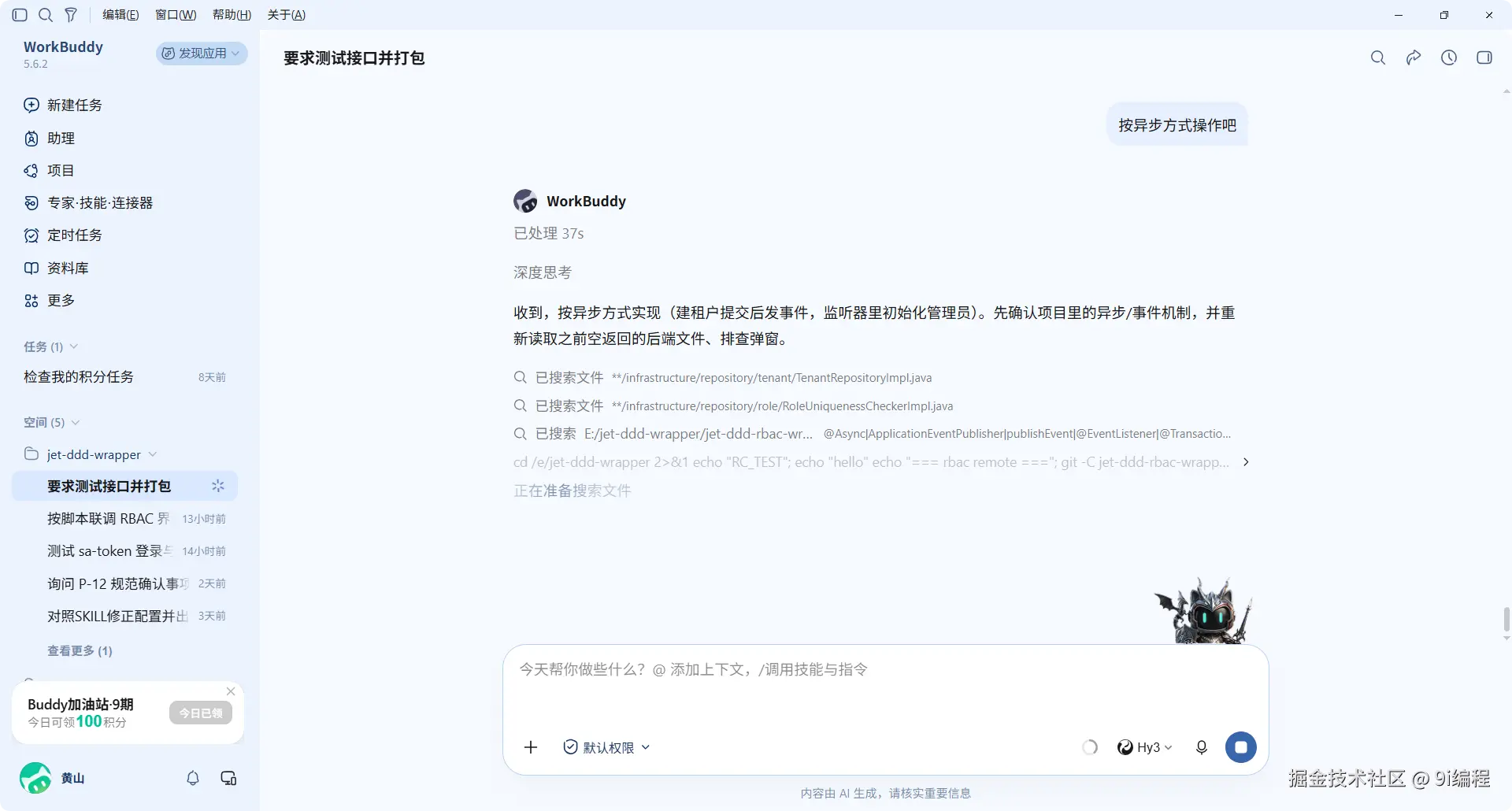The height and width of the screenshot is (811, 1512).
Task: Click the share arrow icon
Action: (1414, 57)
